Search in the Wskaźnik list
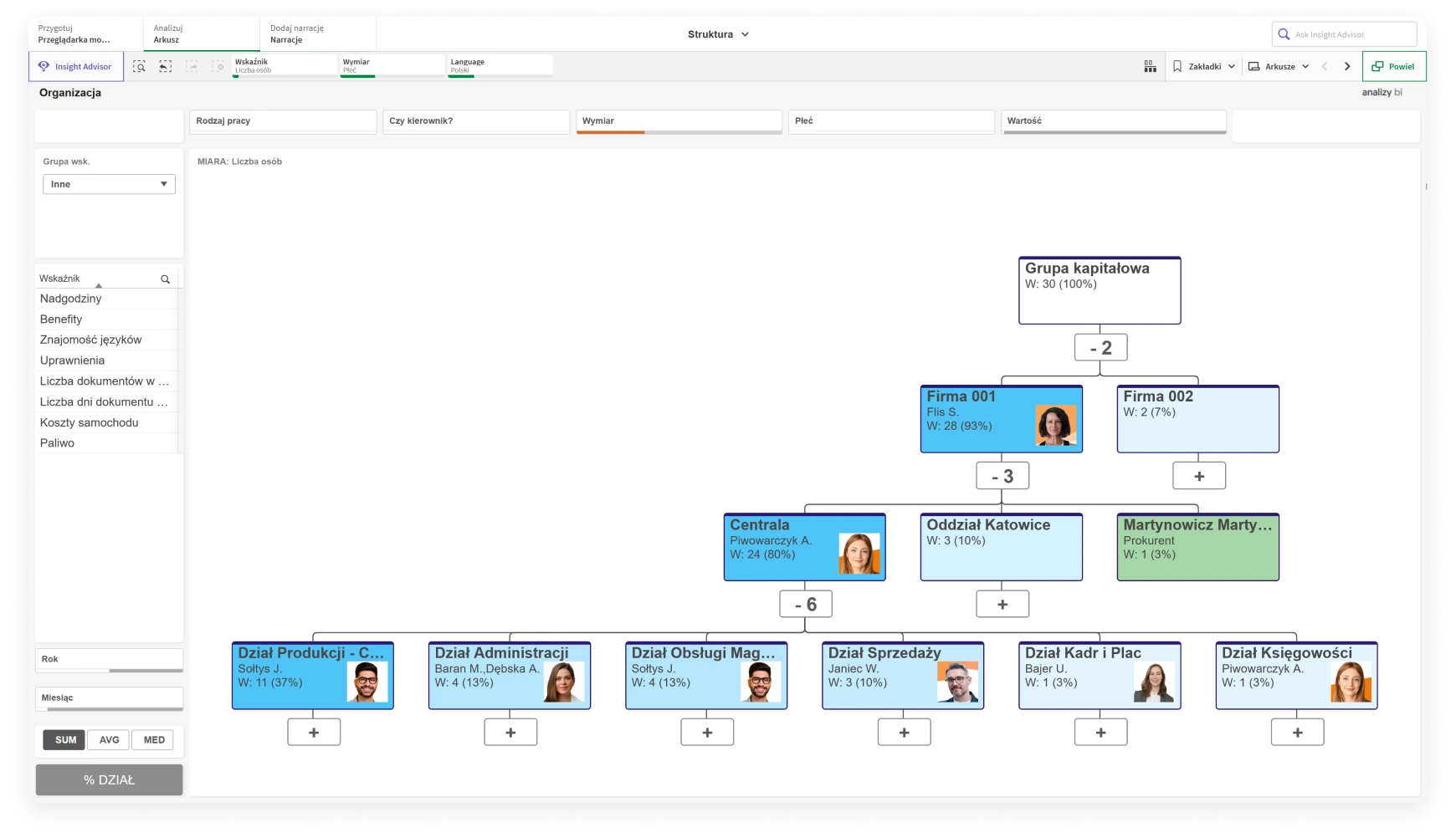Image resolution: width=1456 pixels, height=833 pixels. [165, 279]
